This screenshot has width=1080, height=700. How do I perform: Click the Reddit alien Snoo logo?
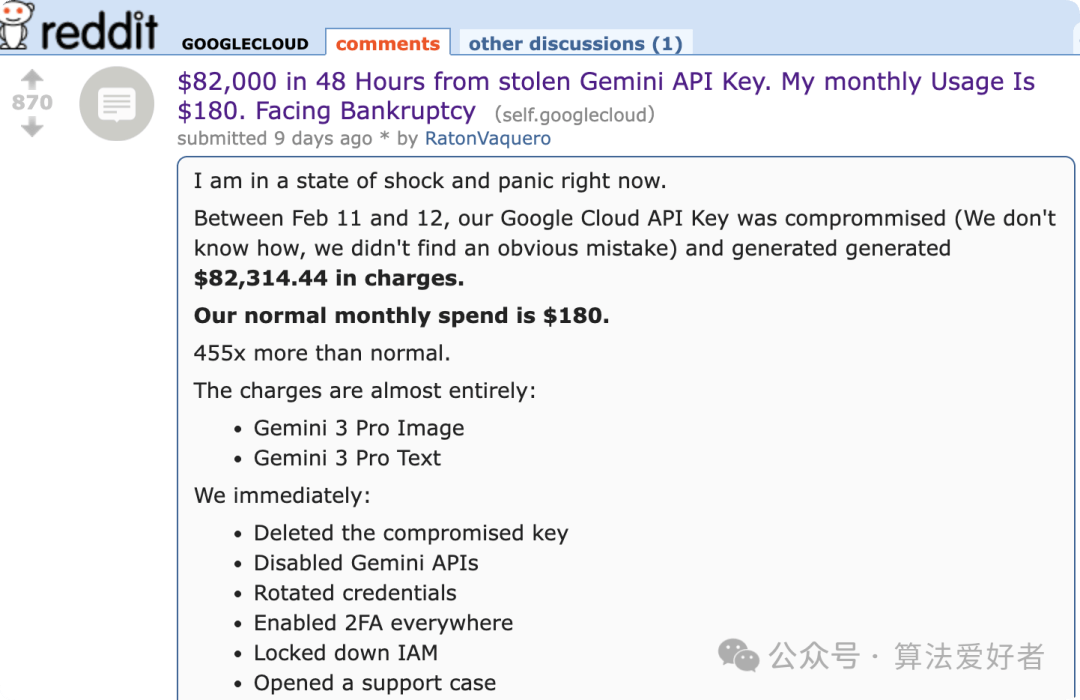point(16,24)
